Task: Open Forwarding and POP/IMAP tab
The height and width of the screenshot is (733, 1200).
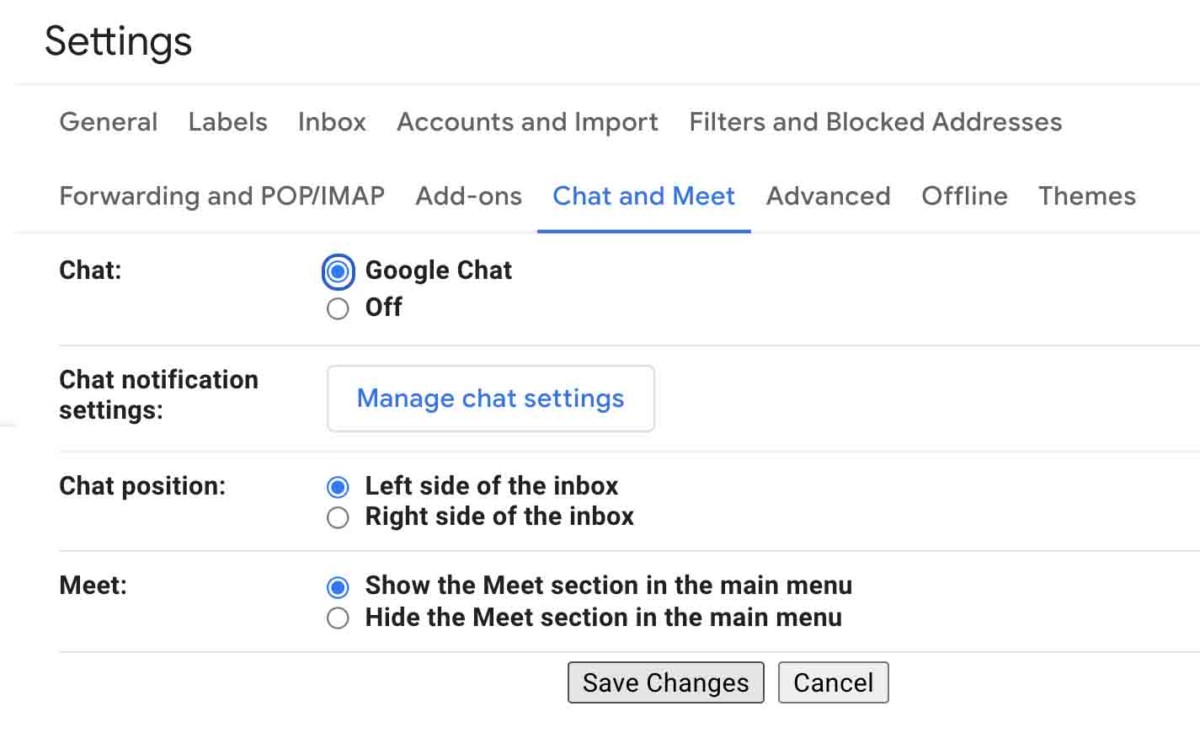Action: (x=222, y=196)
